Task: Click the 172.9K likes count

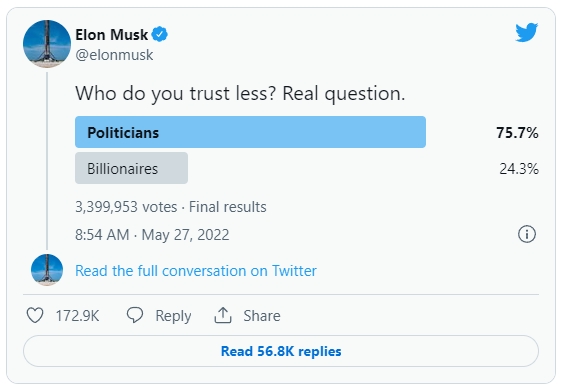Action: [77, 316]
